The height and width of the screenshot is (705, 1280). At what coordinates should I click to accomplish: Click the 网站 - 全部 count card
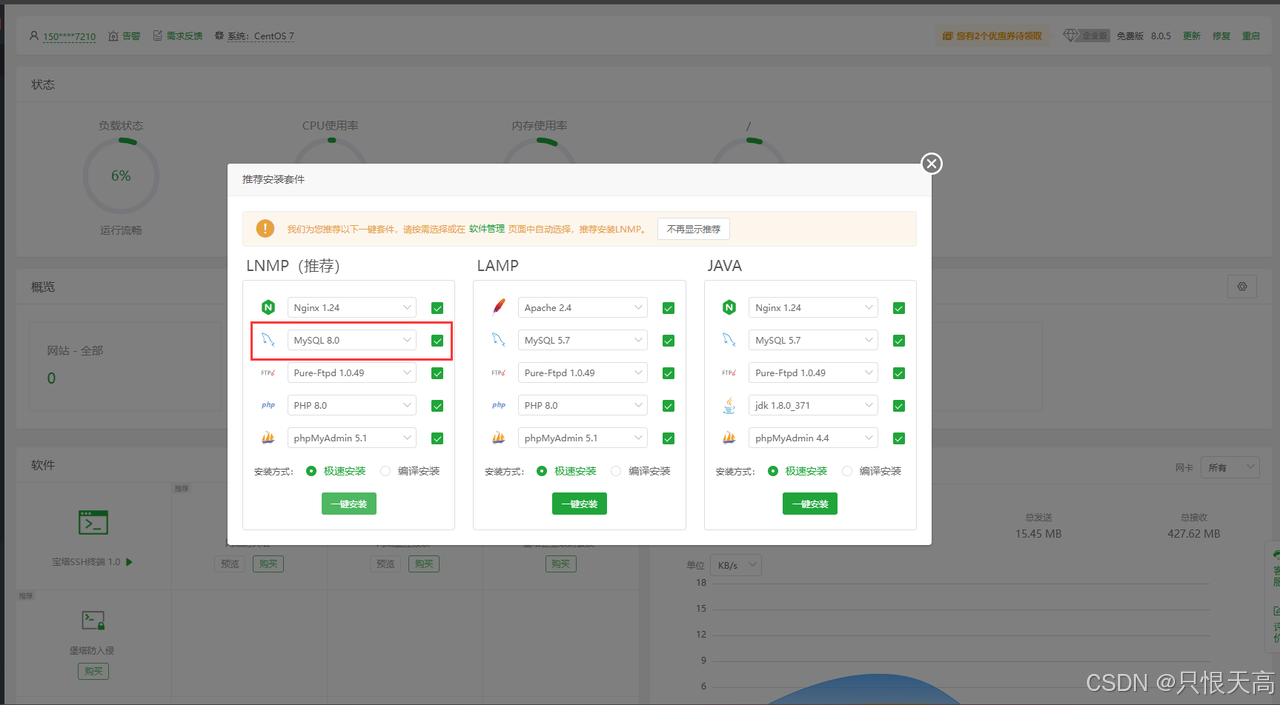[x=127, y=366]
